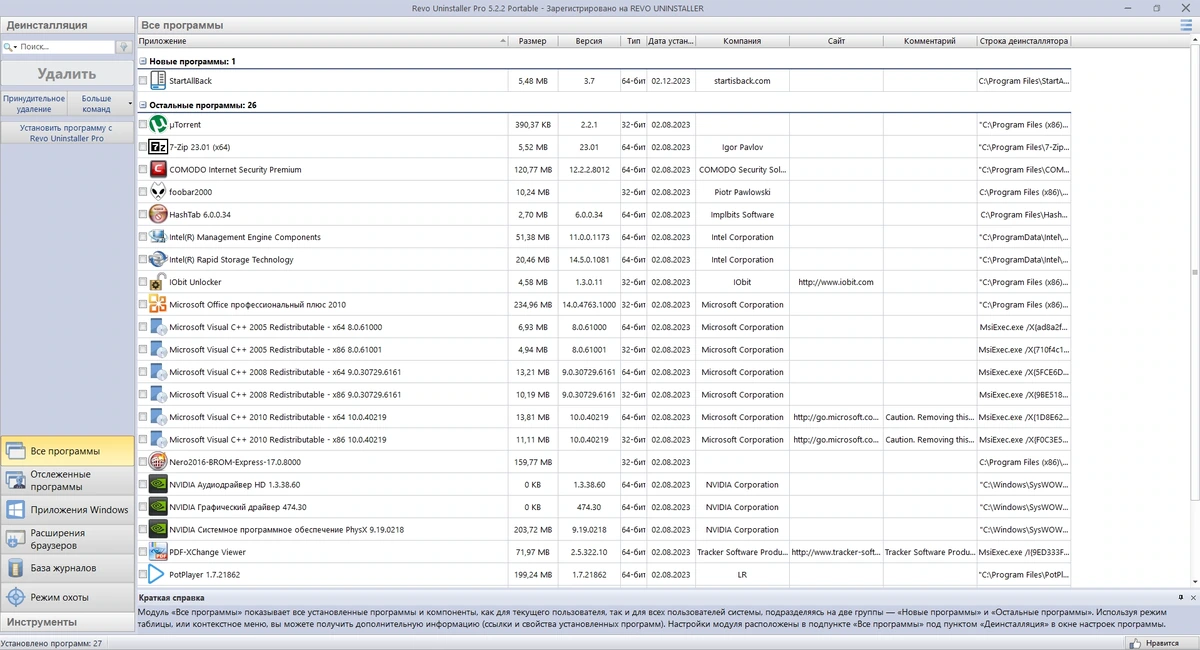
Task: Check the PDF-XChange Viewer checkbox
Action: pyautogui.click(x=142, y=553)
